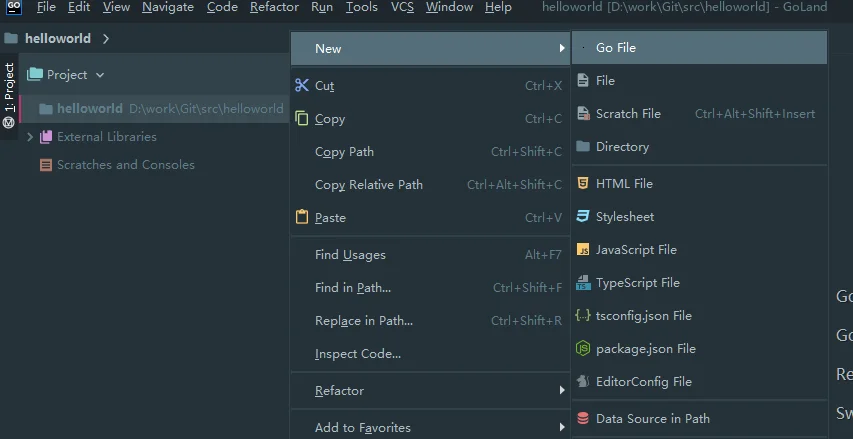Open the File menu
853x439 pixels.
tap(46, 7)
